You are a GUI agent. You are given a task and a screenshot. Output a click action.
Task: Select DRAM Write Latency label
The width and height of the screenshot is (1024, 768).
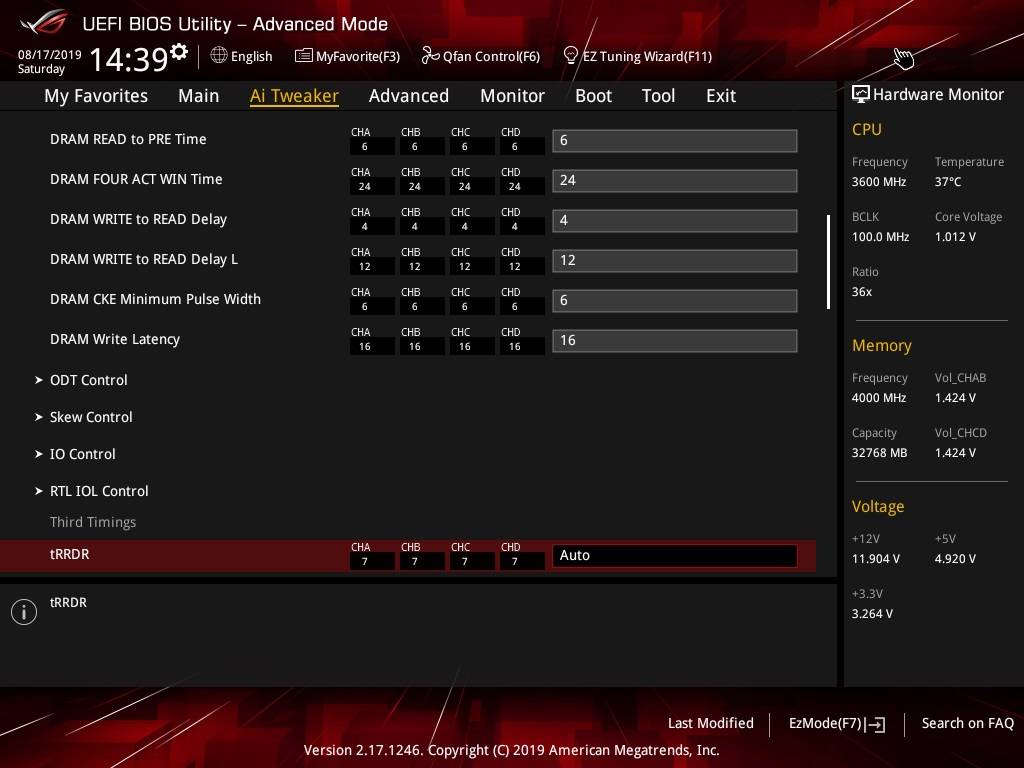115,340
